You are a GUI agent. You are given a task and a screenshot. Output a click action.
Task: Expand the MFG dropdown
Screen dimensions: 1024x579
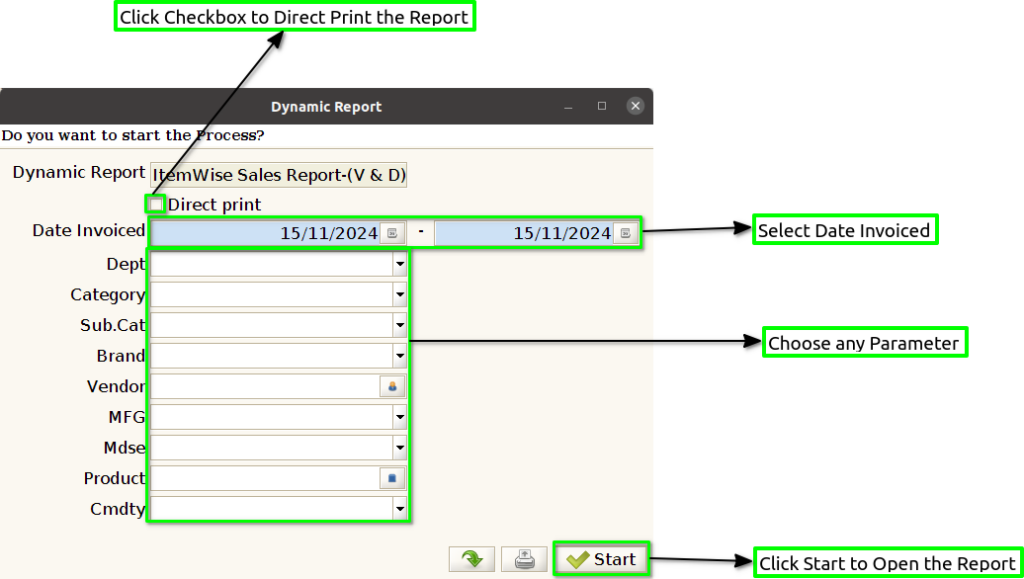point(400,417)
